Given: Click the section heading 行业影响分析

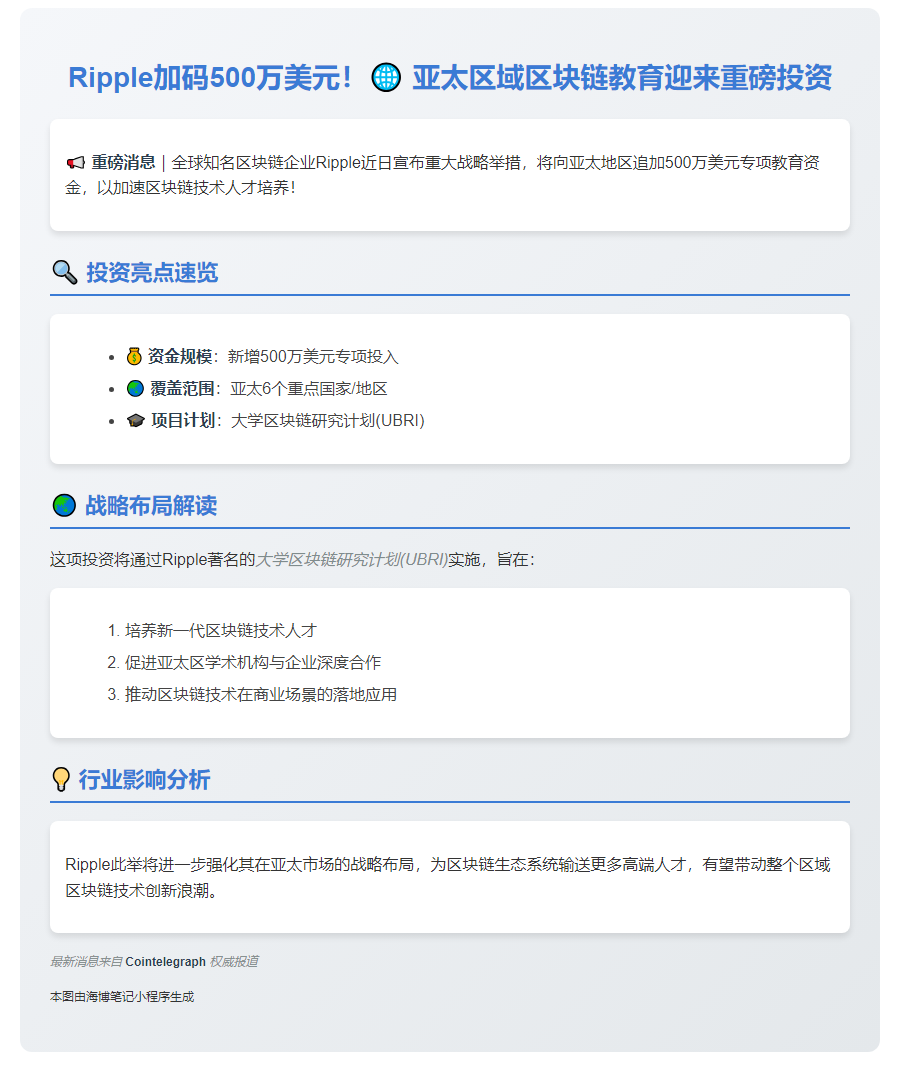Looking at the screenshot, I should tap(144, 779).
